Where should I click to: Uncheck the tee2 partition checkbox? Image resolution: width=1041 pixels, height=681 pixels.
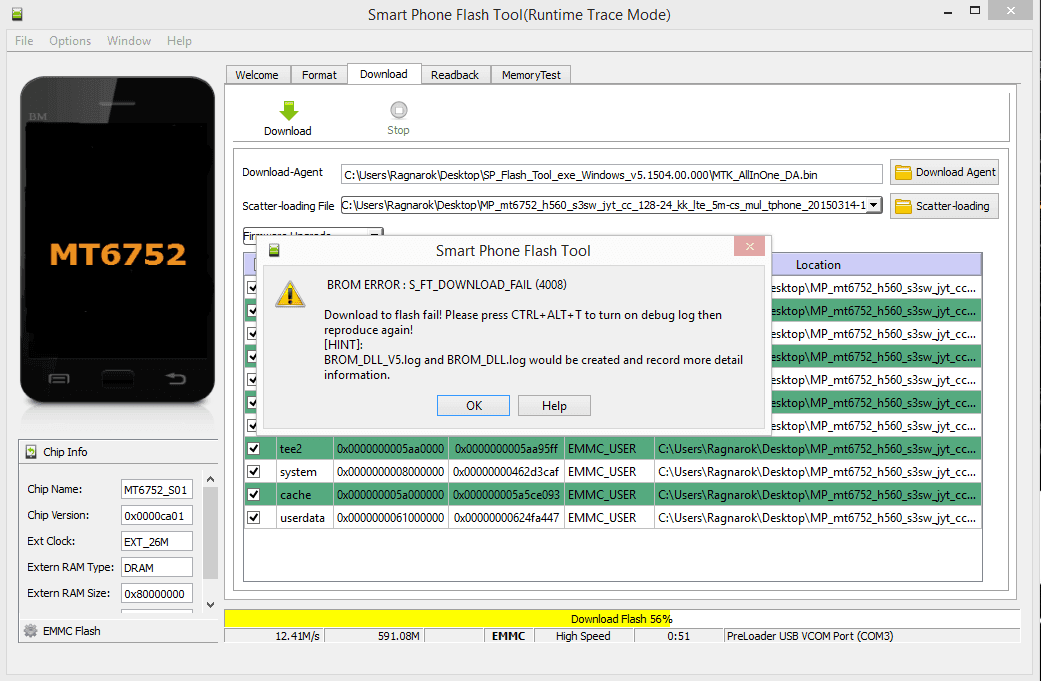pos(254,449)
